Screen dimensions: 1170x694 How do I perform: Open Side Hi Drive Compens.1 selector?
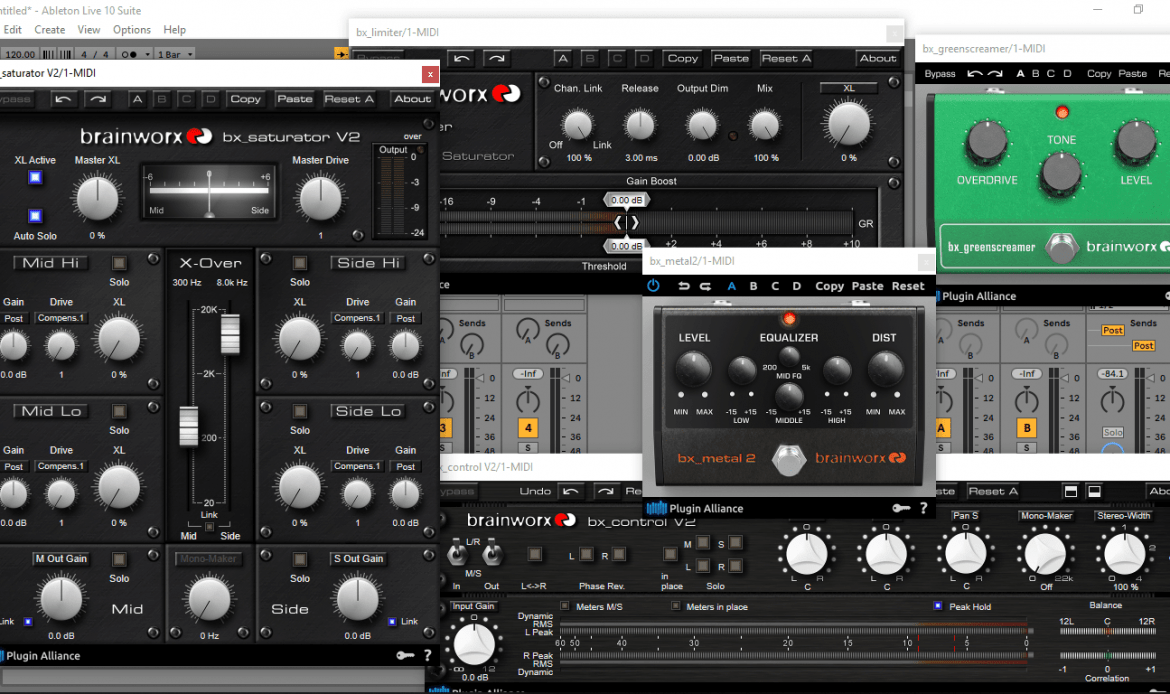pos(357,318)
